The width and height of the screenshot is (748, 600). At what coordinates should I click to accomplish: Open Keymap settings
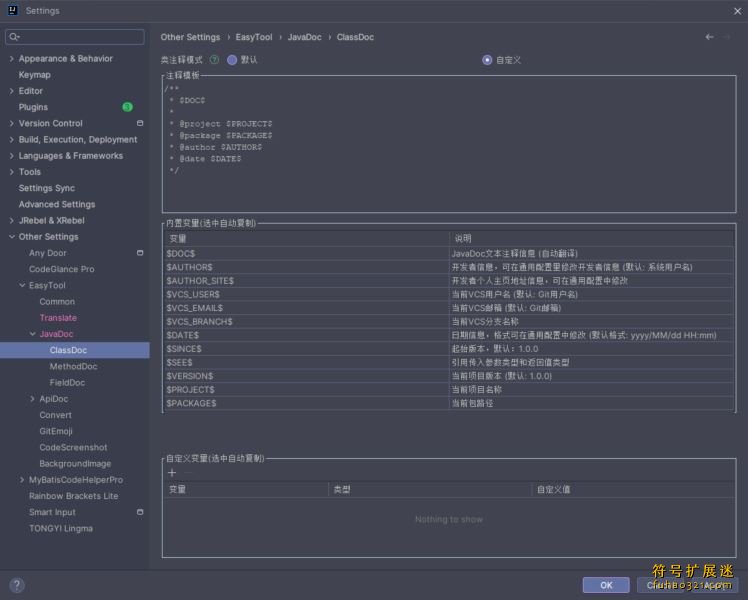34,75
